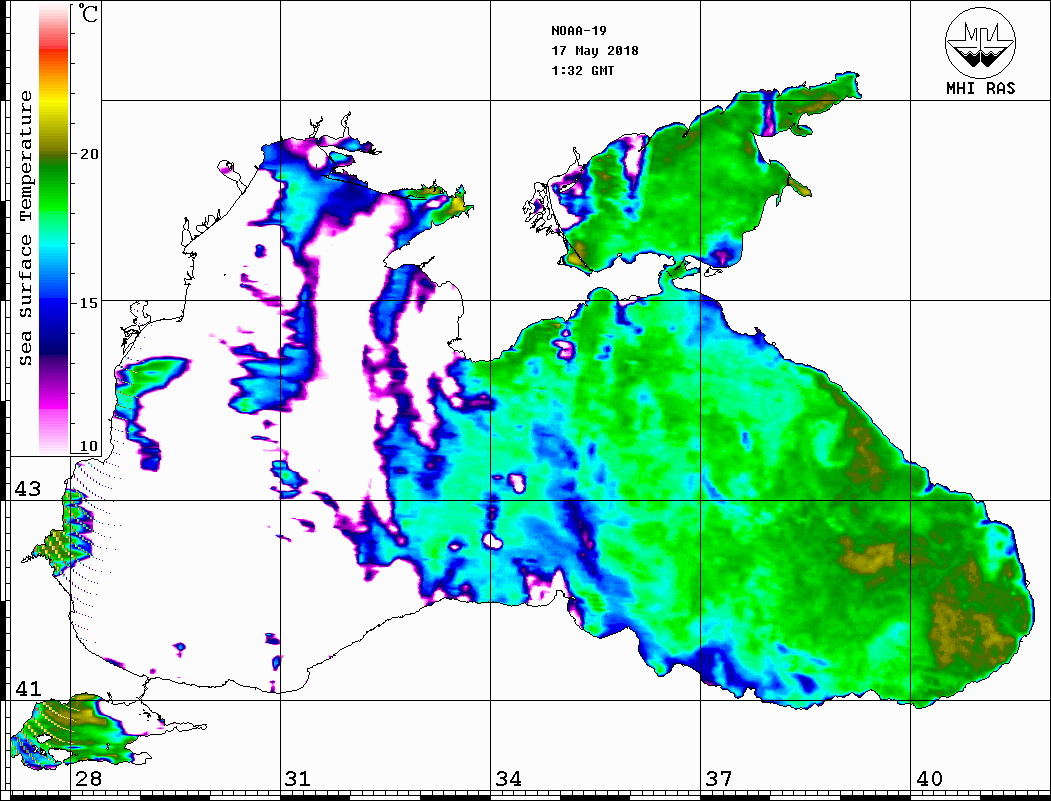
Task: Click longitude label 28
Action: 88,779
